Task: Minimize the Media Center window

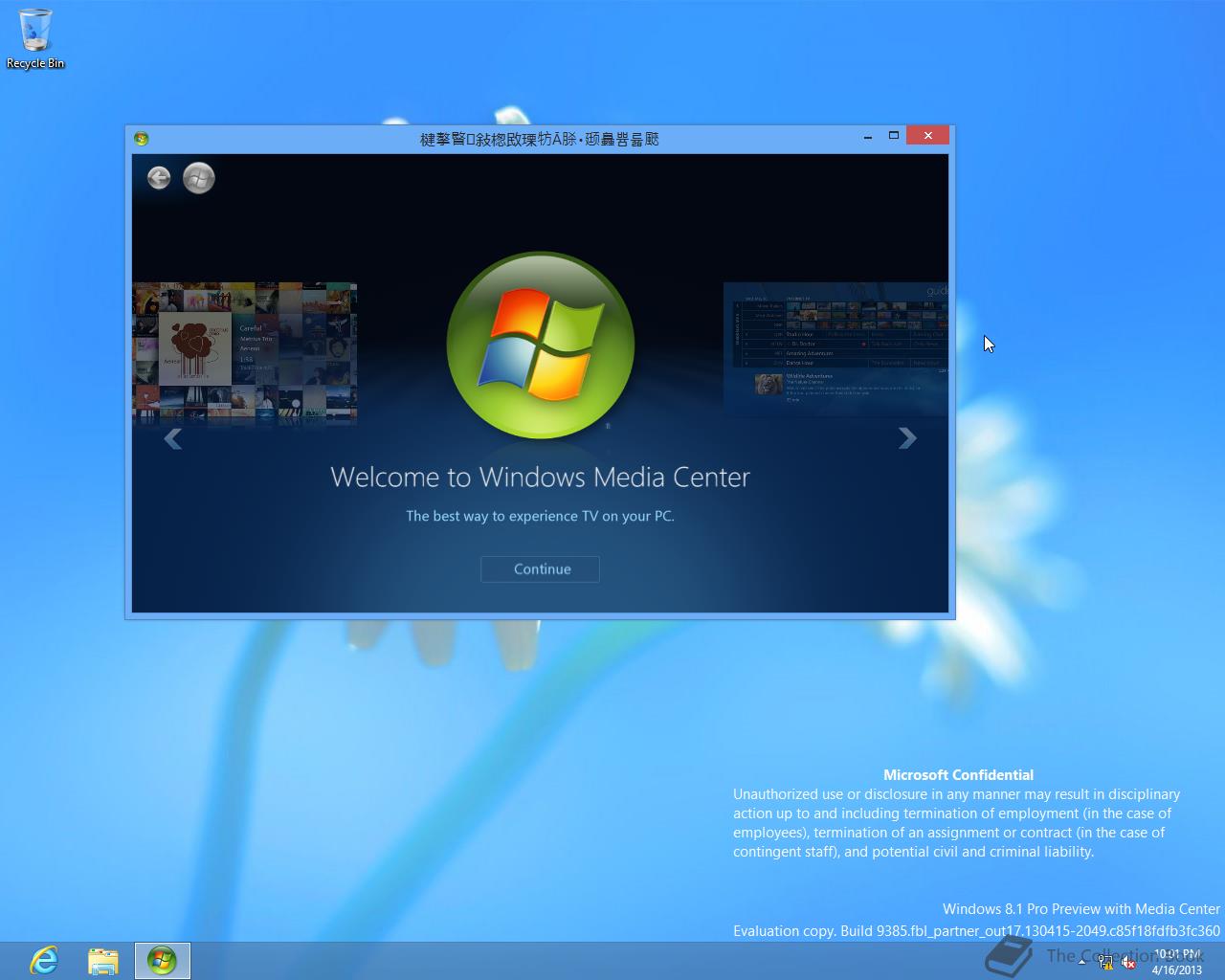Action: [868, 137]
